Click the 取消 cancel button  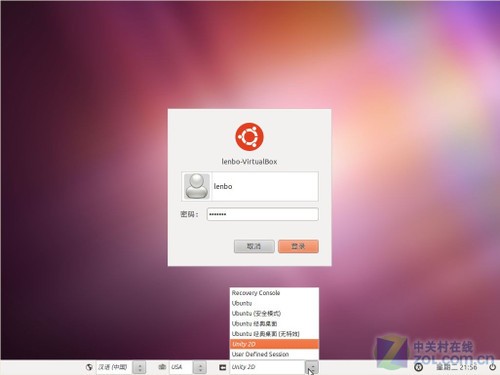pyautogui.click(x=254, y=246)
